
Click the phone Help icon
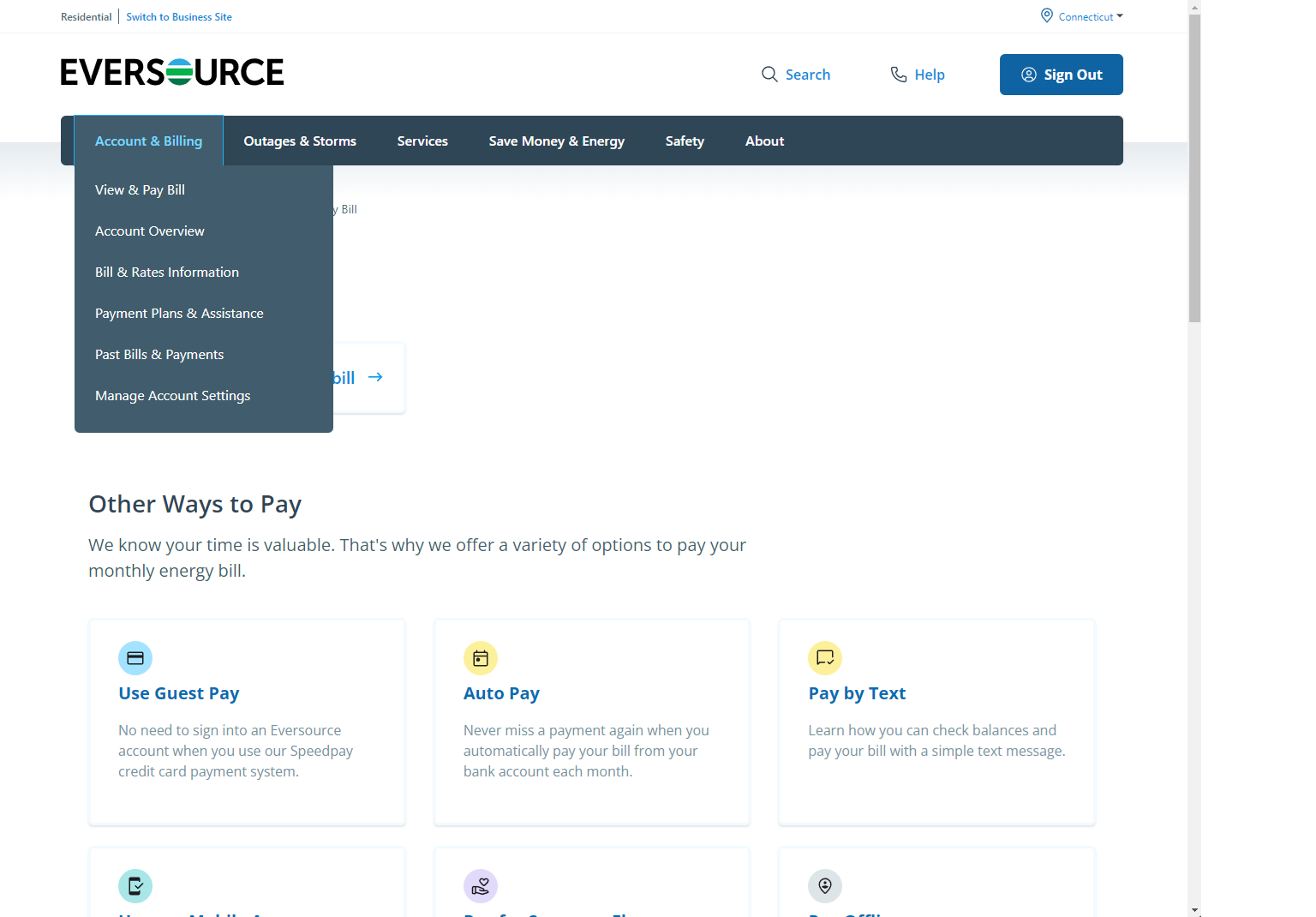(x=899, y=75)
